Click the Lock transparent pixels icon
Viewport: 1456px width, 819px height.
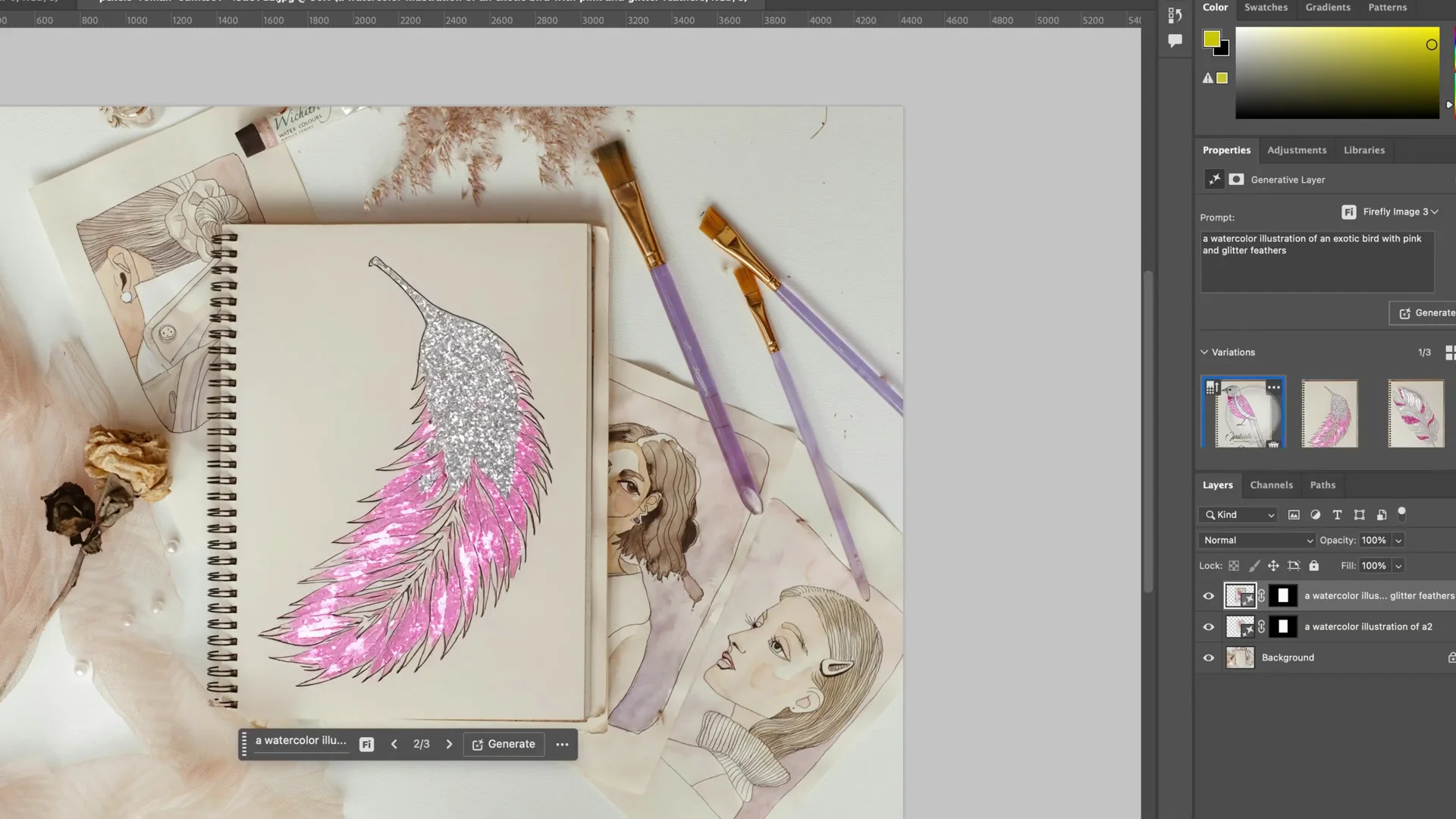pyautogui.click(x=1234, y=566)
